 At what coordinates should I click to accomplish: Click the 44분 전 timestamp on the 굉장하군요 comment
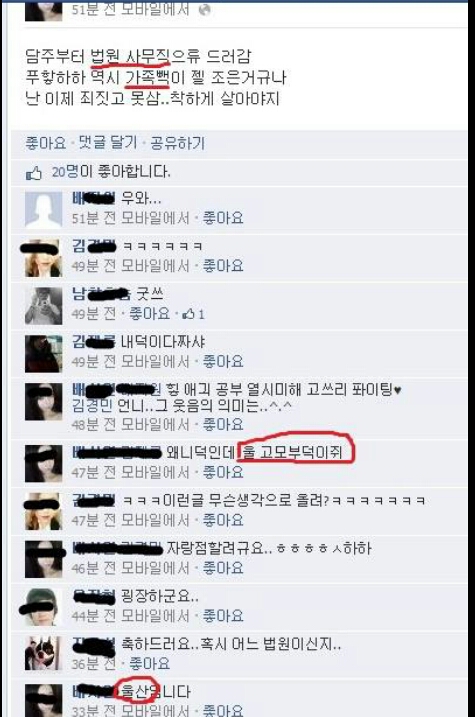94,616
